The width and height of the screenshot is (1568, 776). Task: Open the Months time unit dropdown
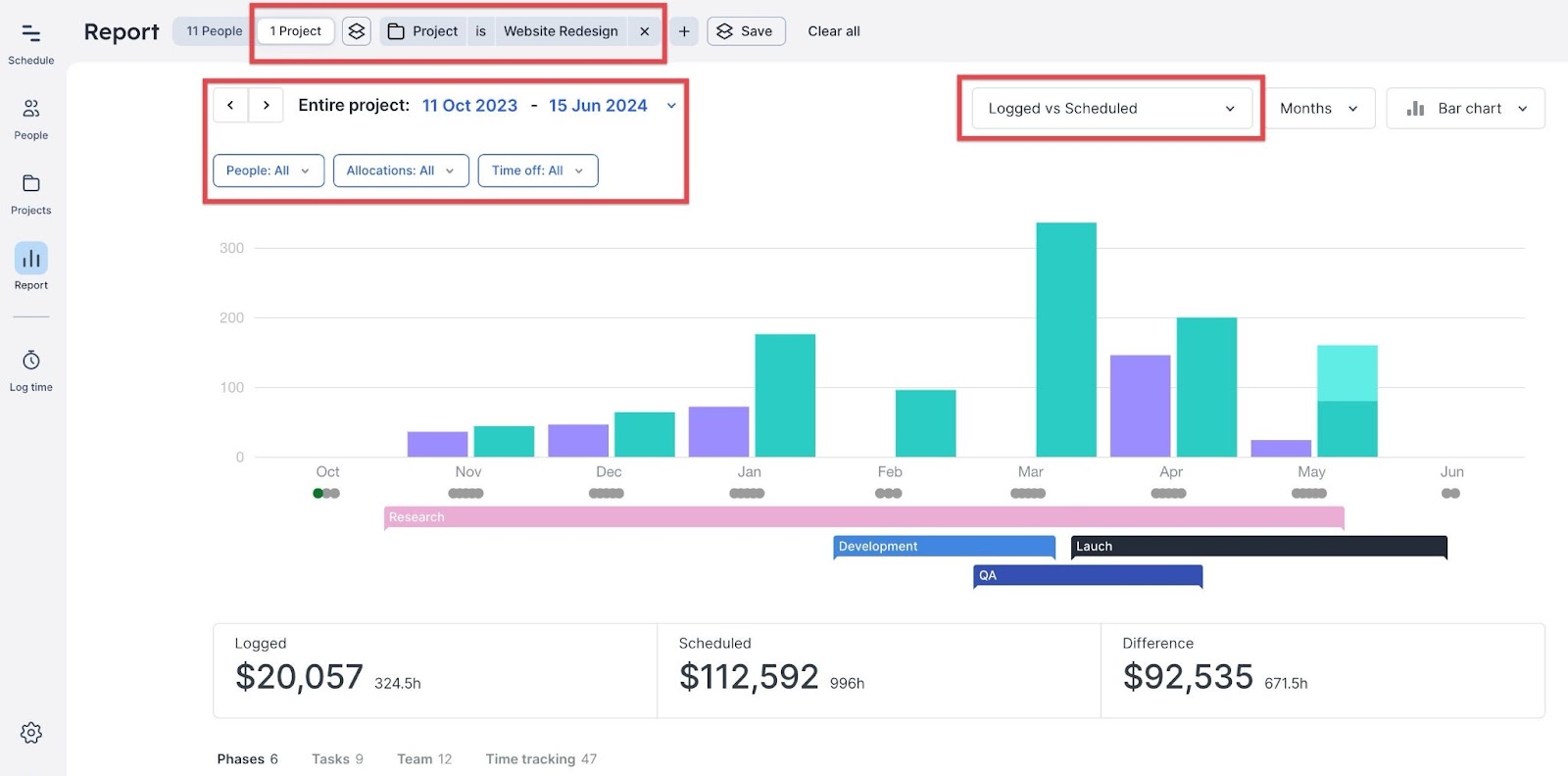coord(1318,109)
